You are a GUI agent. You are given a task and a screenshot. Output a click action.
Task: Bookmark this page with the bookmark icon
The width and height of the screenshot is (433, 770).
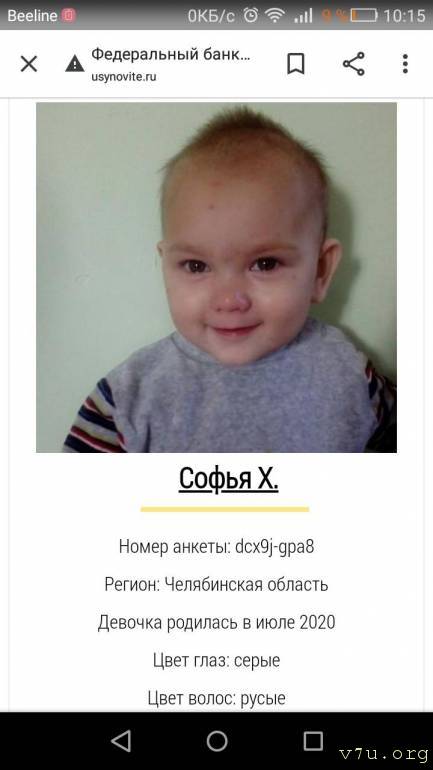(x=296, y=64)
